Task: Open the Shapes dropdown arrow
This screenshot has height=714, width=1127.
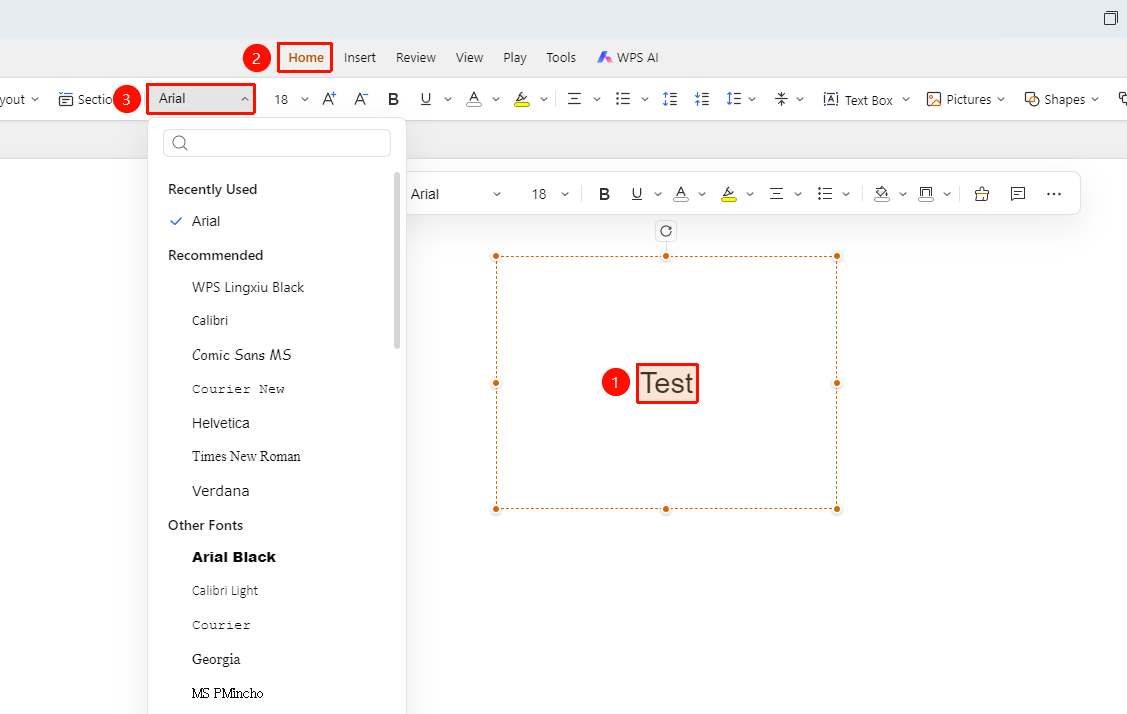Action: [x=1095, y=99]
